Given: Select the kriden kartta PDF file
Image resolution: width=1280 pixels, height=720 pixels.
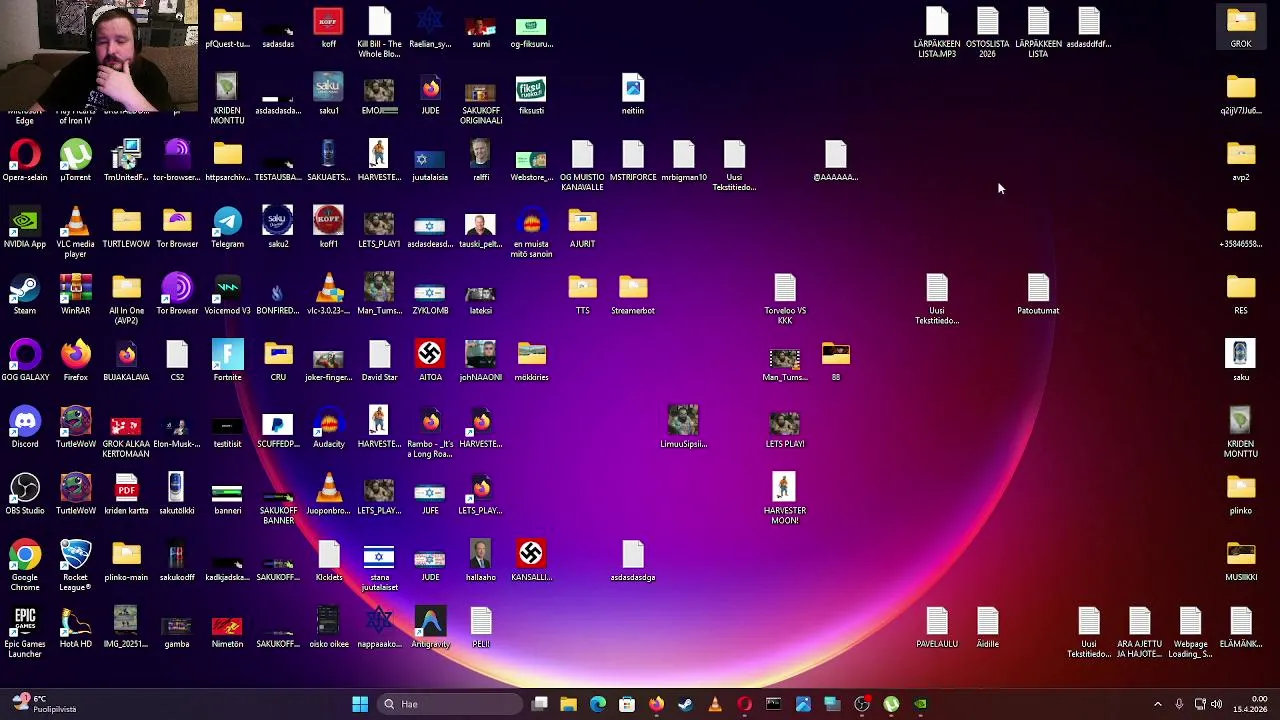Looking at the screenshot, I should click(126, 494).
